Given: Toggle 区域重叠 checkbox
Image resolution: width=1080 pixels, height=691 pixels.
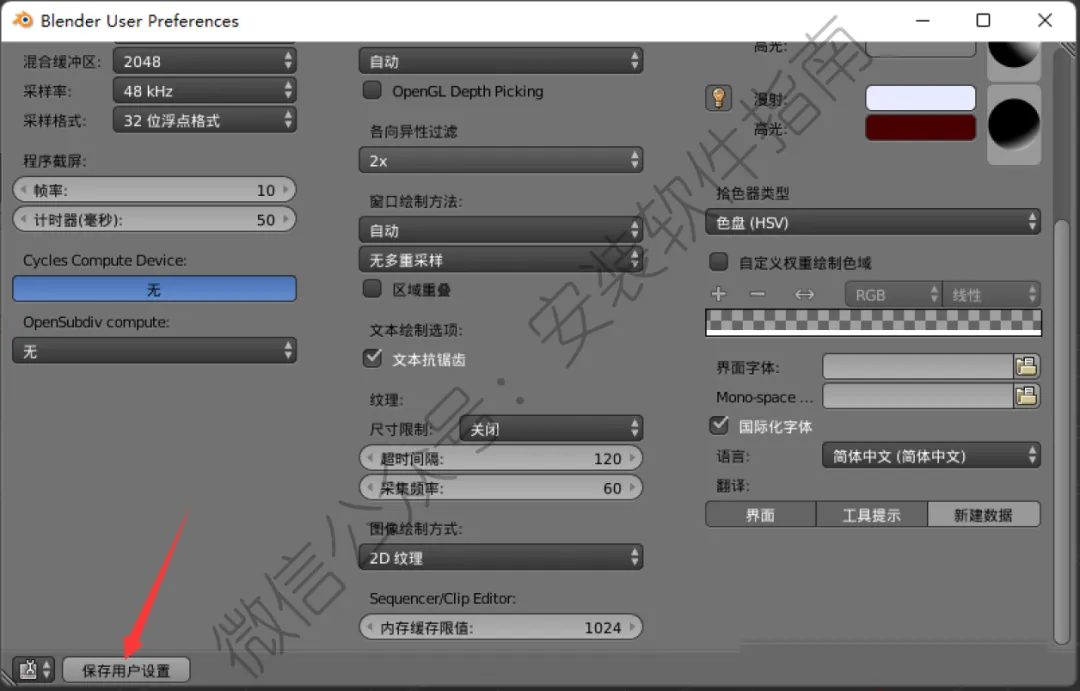Looking at the screenshot, I should click(x=372, y=289).
